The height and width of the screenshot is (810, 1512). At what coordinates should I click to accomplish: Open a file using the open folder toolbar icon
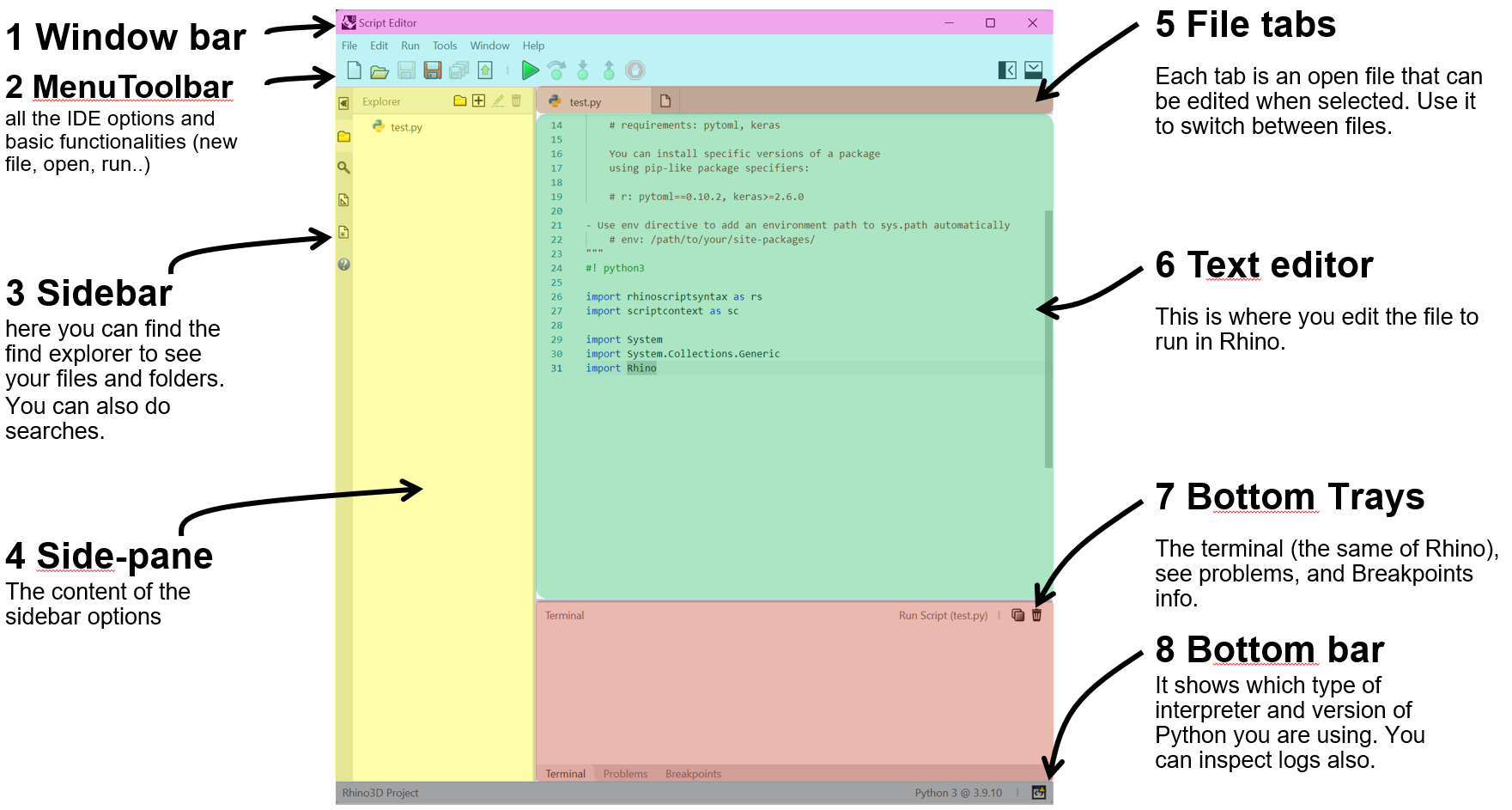coord(380,71)
